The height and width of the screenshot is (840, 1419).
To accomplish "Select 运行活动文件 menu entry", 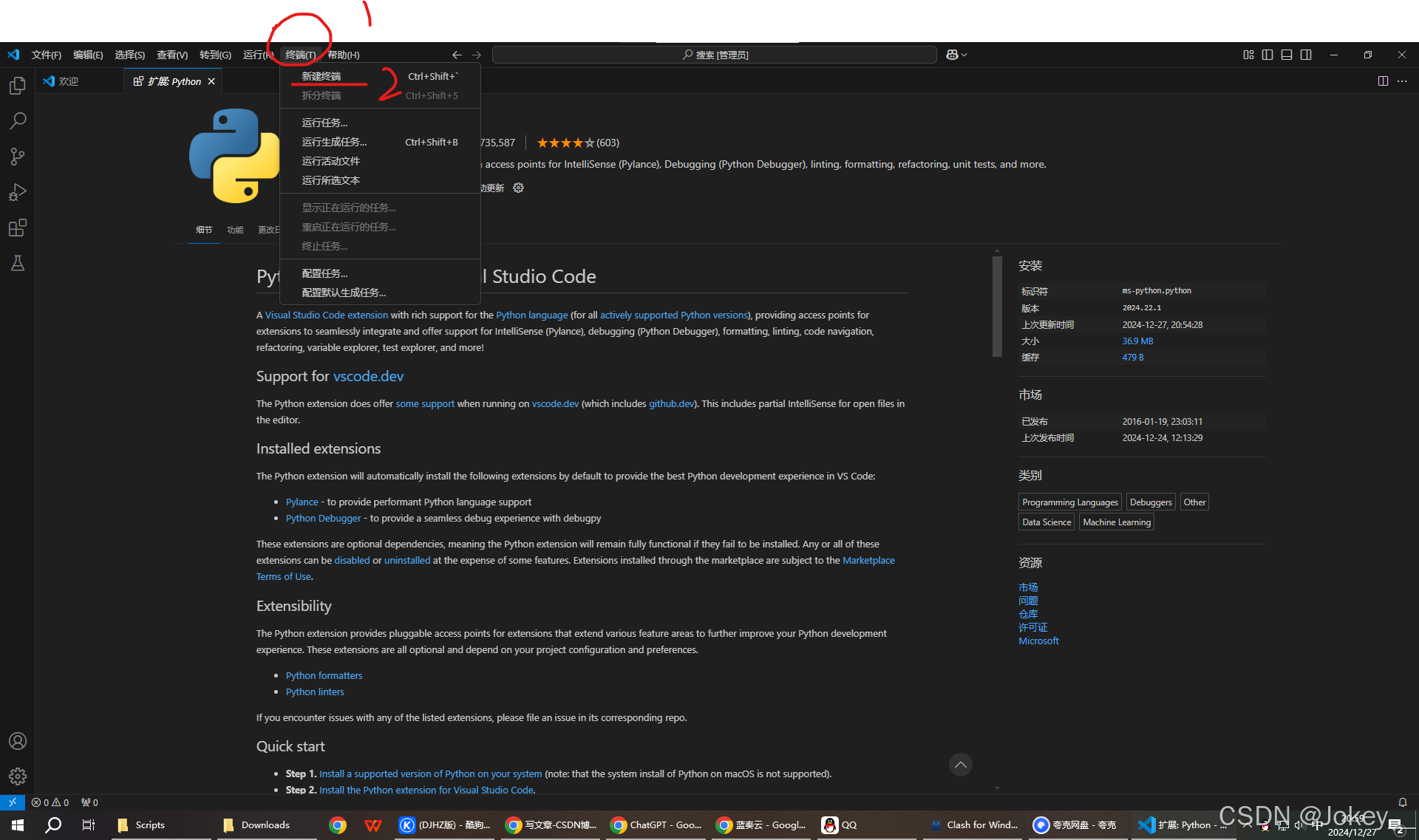I will (x=380, y=161).
